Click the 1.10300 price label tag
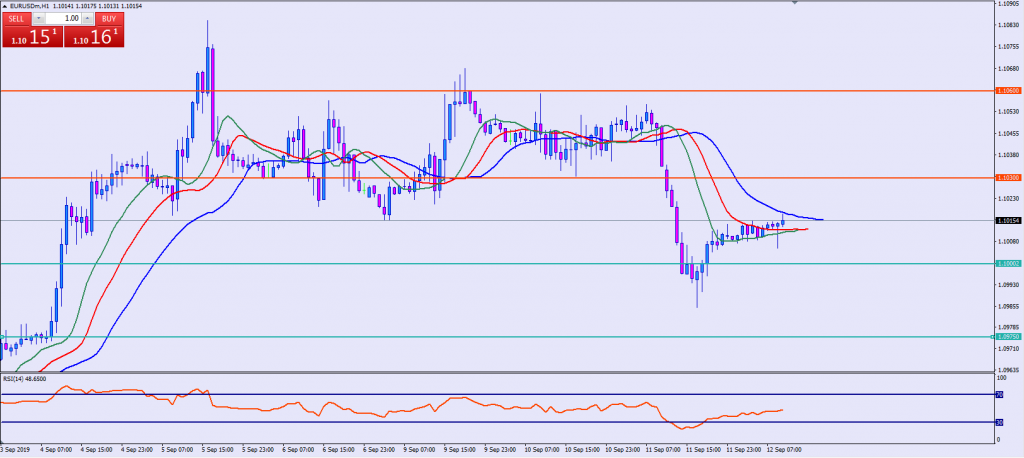Image resolution: width=1024 pixels, height=458 pixels. tap(1008, 178)
